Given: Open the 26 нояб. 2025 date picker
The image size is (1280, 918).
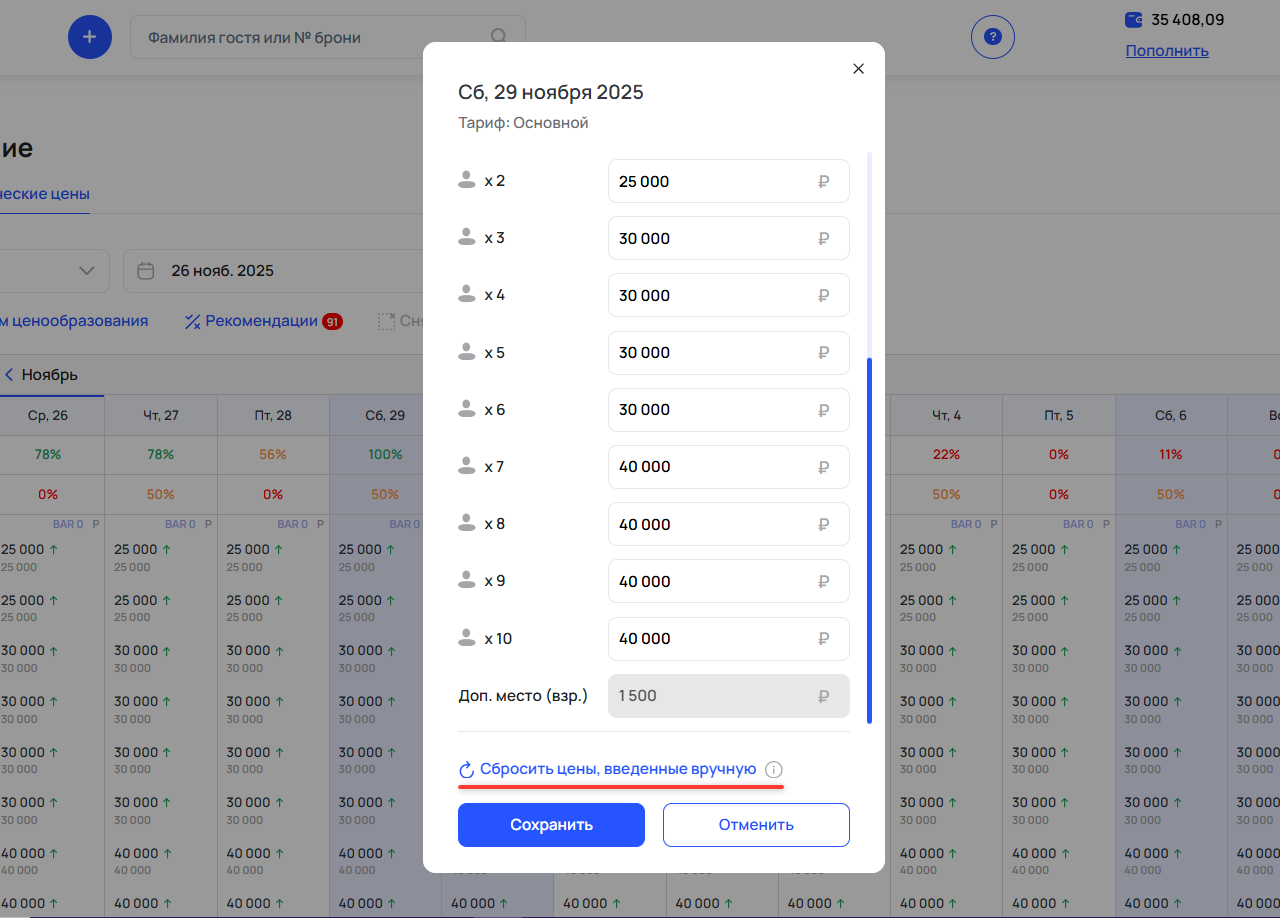Looking at the screenshot, I should coord(222,271).
